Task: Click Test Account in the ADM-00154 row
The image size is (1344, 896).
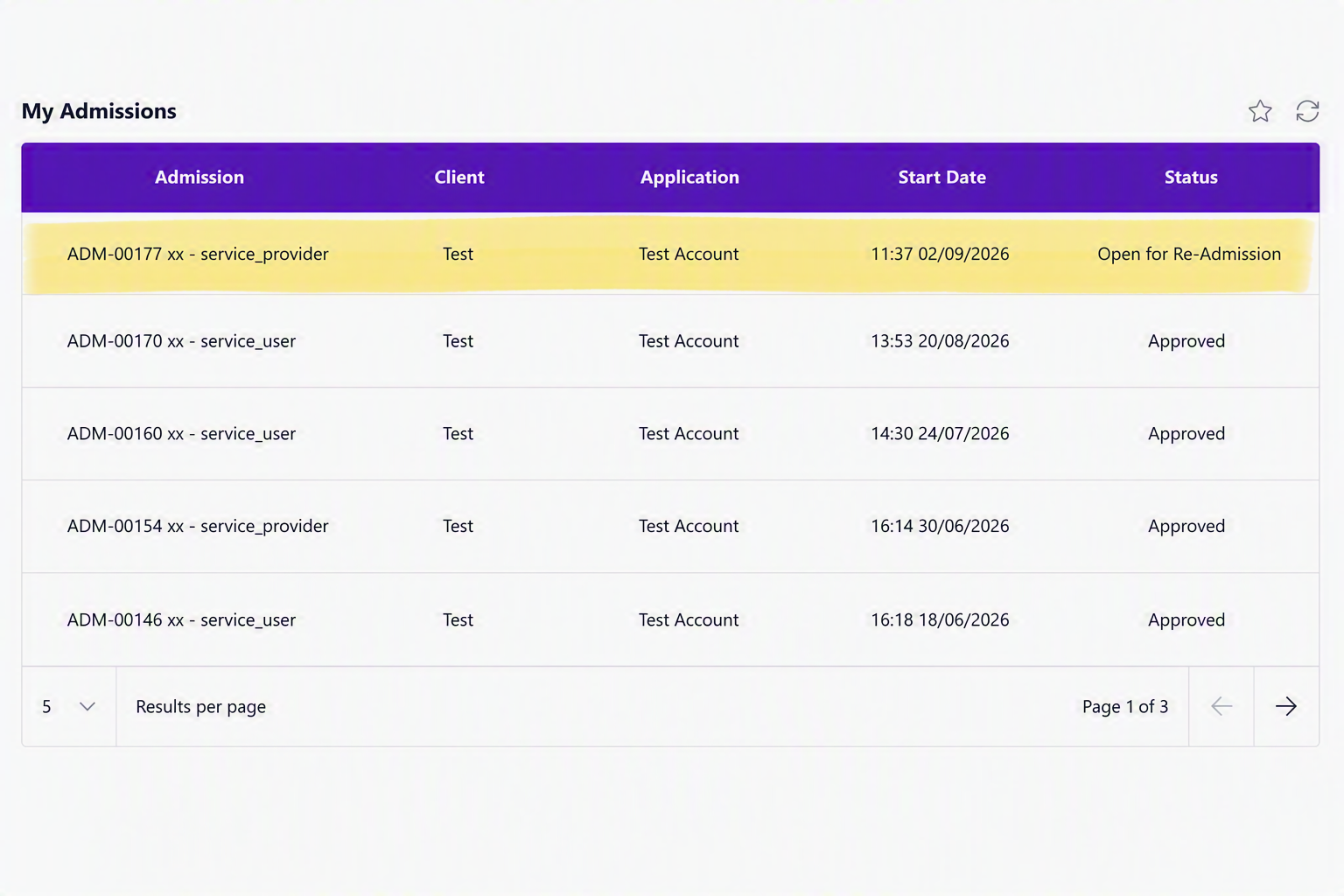Action: point(689,526)
